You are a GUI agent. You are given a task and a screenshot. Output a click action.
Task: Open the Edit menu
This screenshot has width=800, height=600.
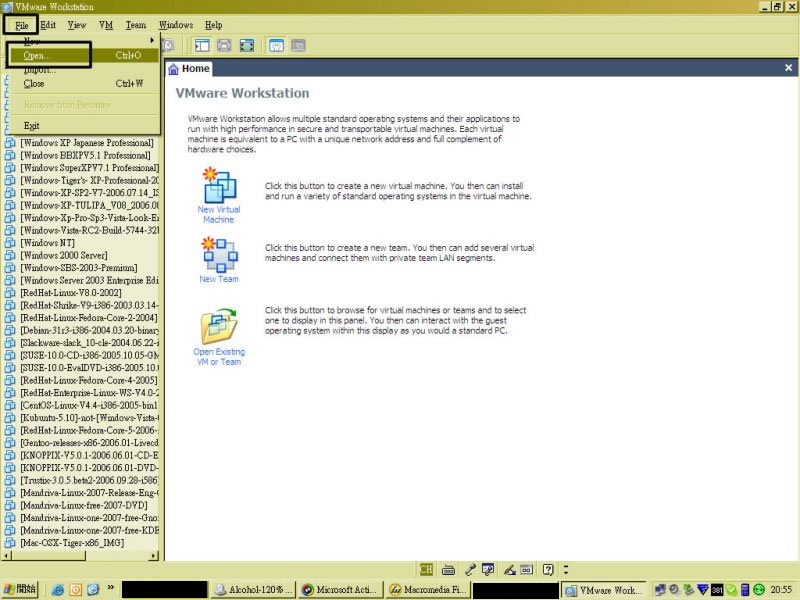(48, 25)
